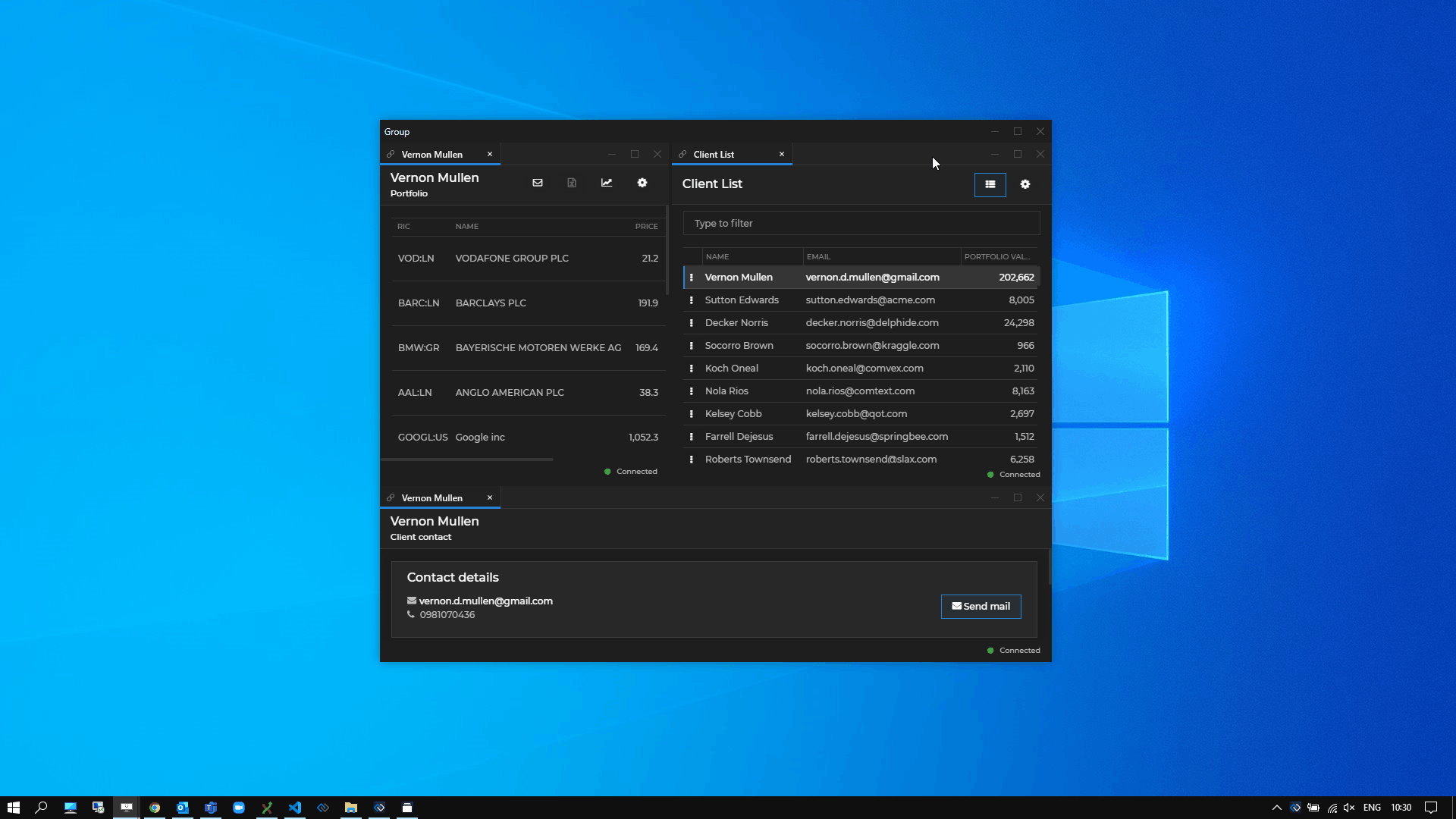This screenshot has height=819, width=1456.
Task: Click the Type to filter input field
Action: 861,223
